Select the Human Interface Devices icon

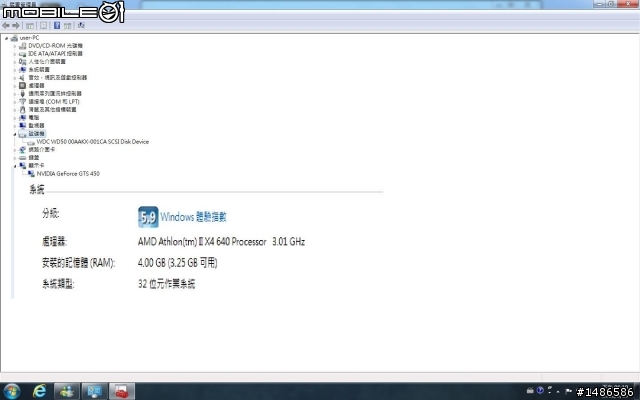coord(22,62)
